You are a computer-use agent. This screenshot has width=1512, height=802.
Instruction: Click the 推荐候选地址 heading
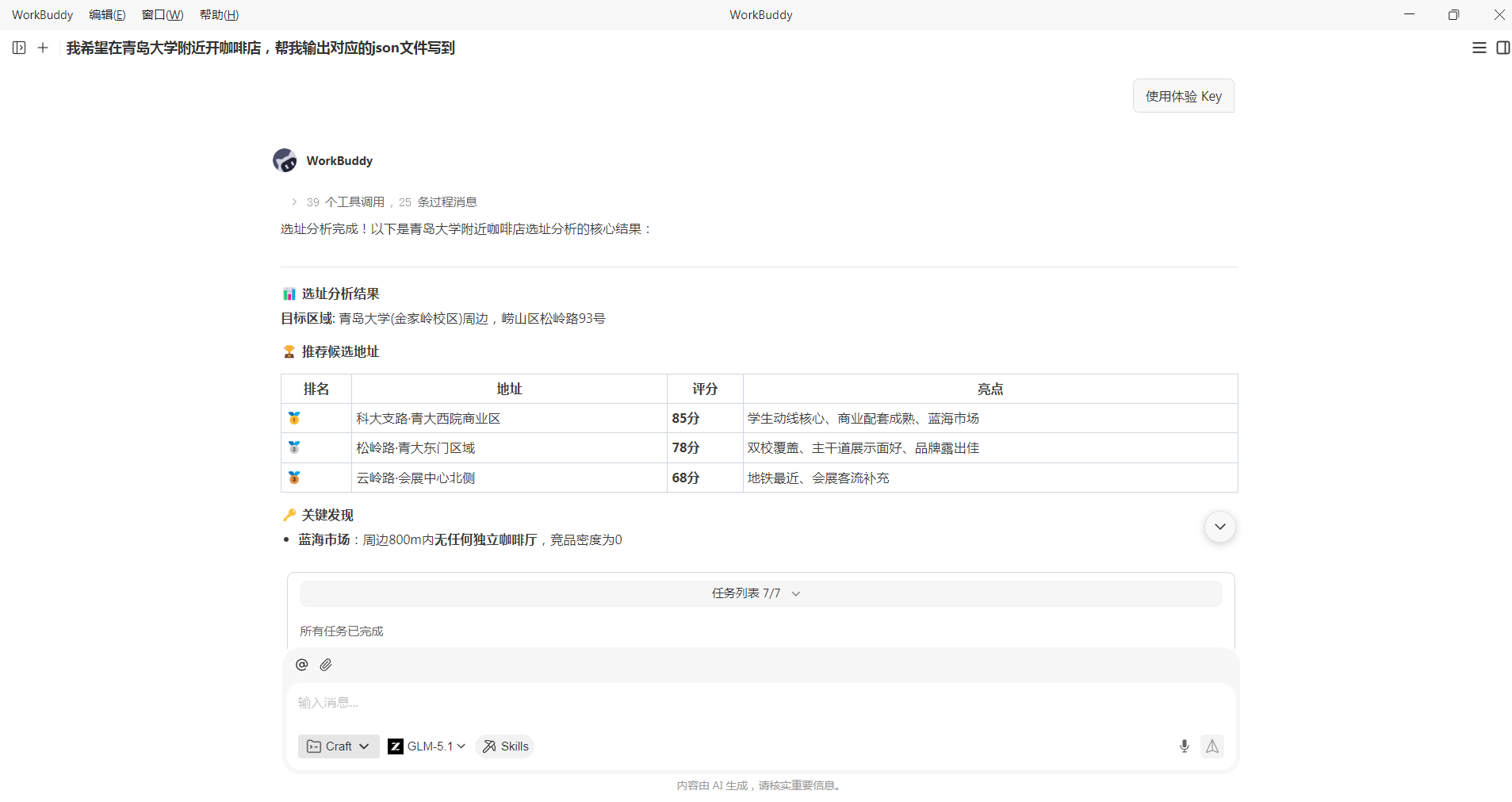coord(340,351)
